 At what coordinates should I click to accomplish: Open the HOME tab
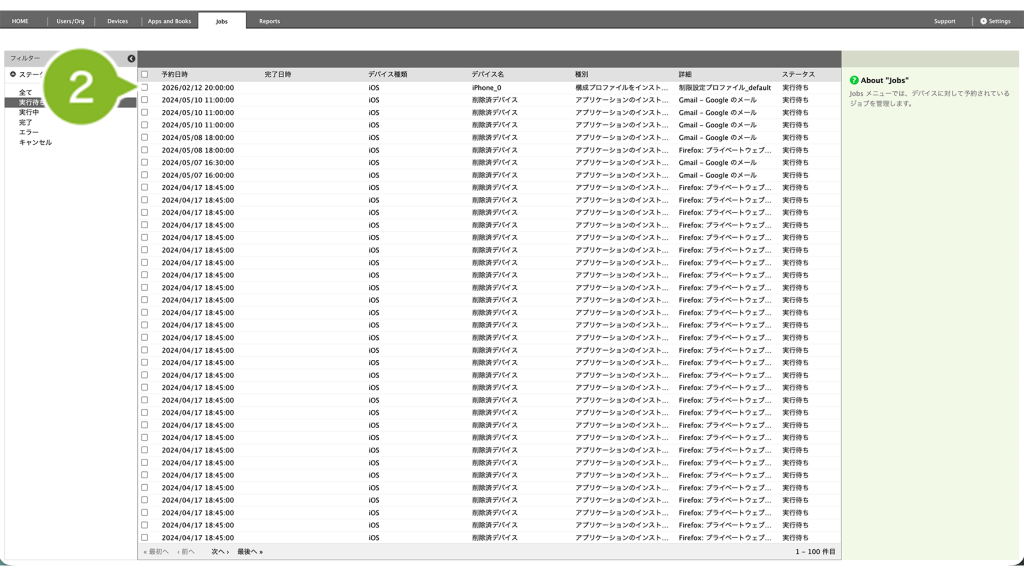pyautogui.click(x=20, y=21)
